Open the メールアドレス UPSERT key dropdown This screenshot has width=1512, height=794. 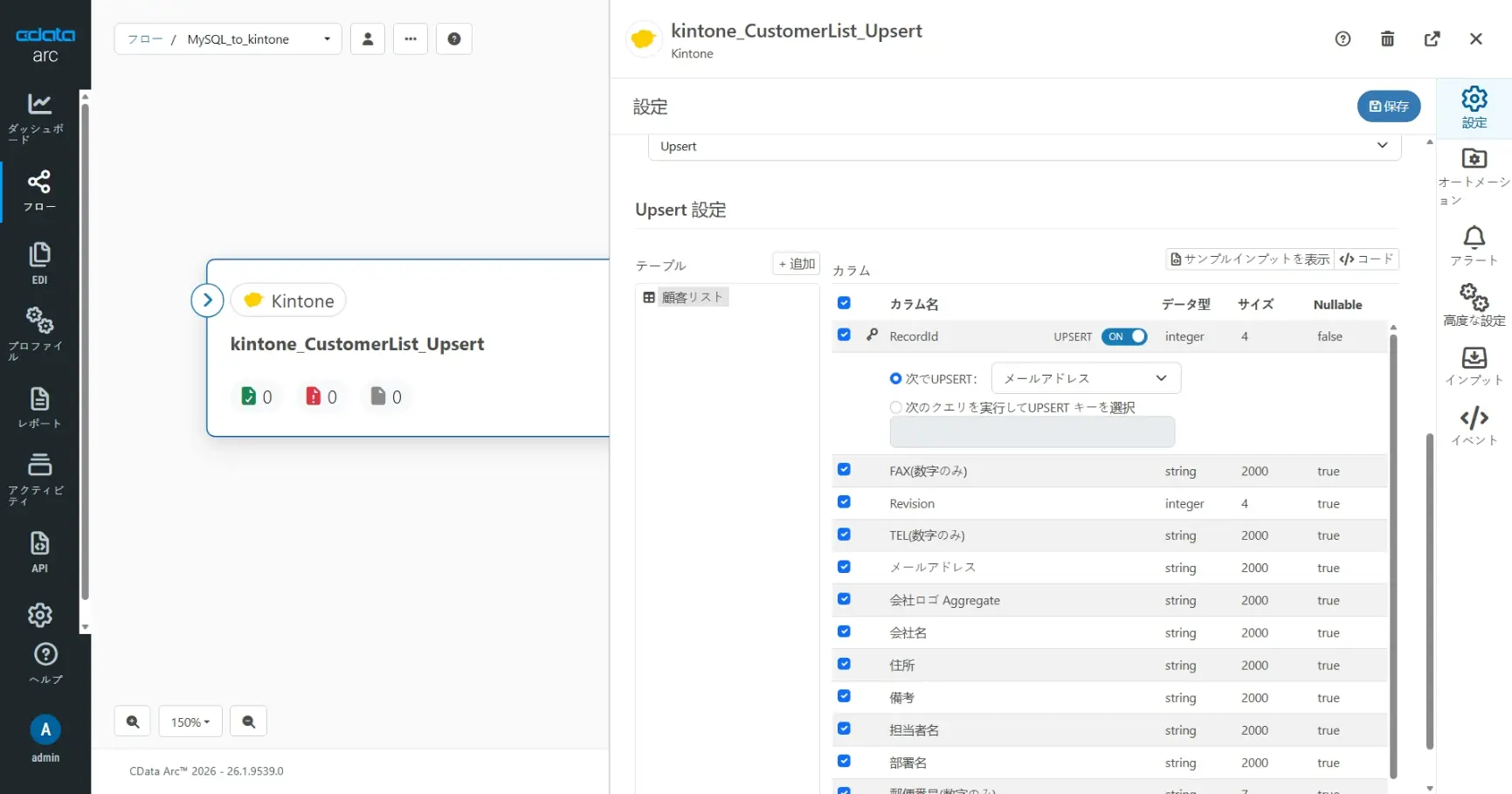[x=1086, y=378]
